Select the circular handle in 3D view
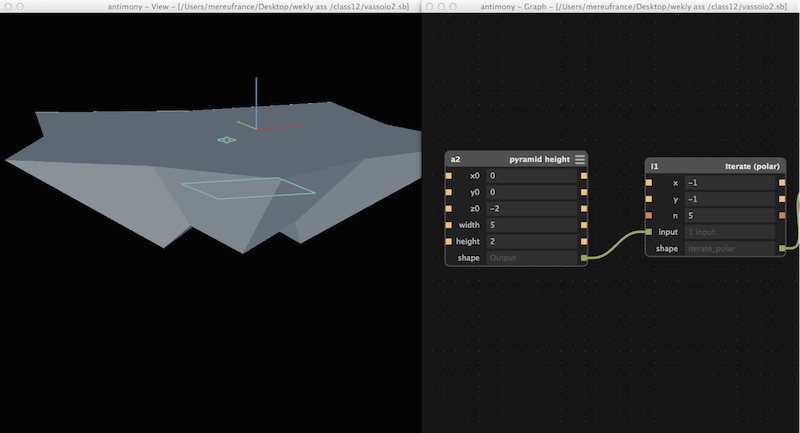 pos(227,140)
